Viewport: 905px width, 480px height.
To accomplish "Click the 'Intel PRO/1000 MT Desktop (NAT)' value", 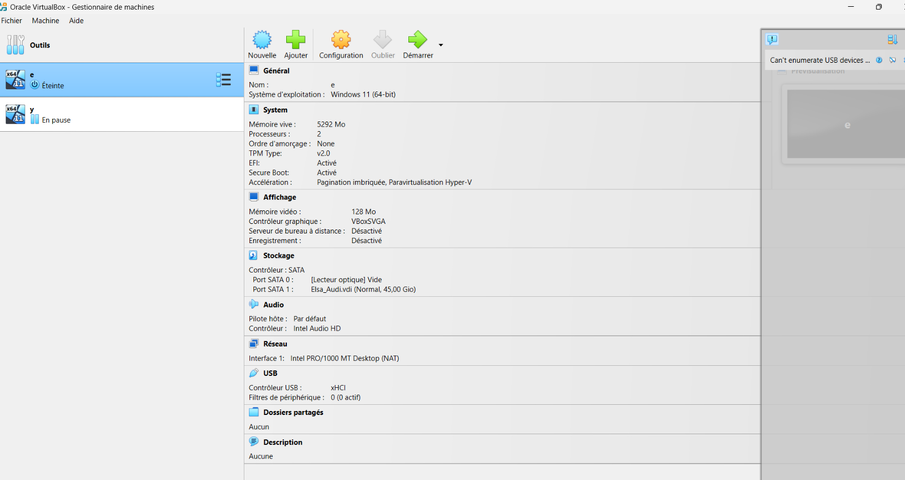I will [x=345, y=358].
